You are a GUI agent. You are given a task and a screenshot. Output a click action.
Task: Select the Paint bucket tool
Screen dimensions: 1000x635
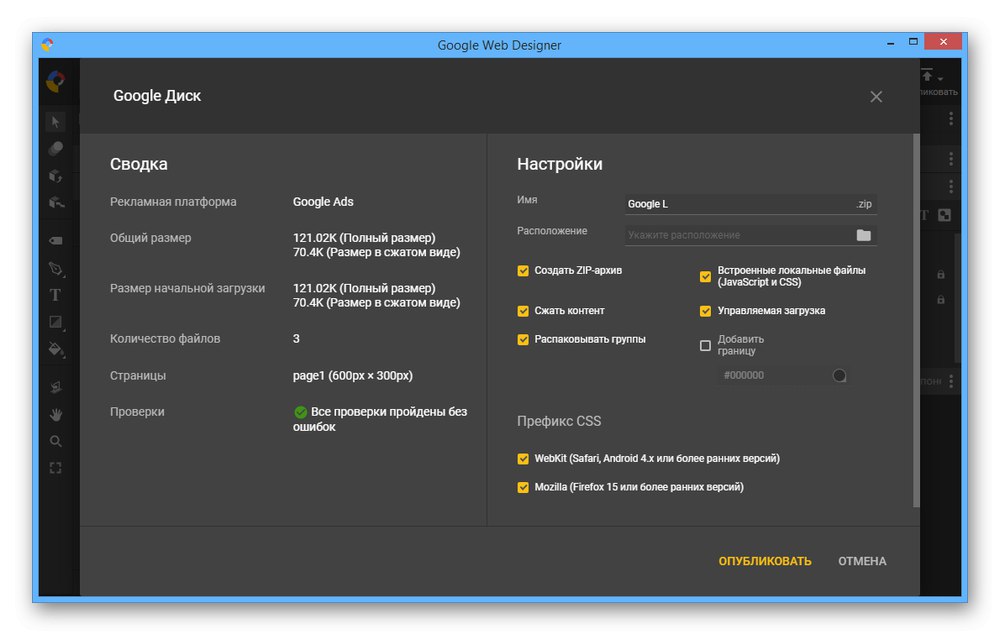click(x=56, y=349)
